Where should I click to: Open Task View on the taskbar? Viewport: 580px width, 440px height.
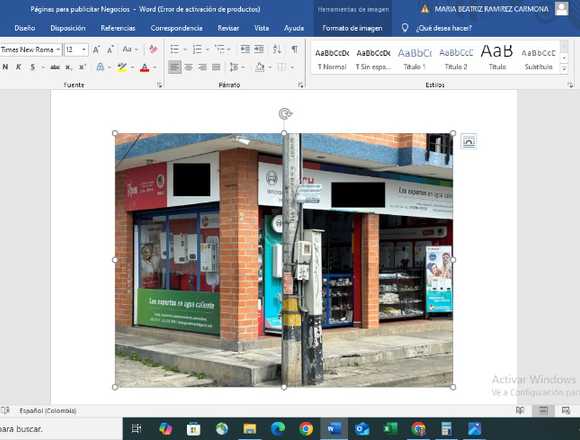pyautogui.click(x=136, y=429)
